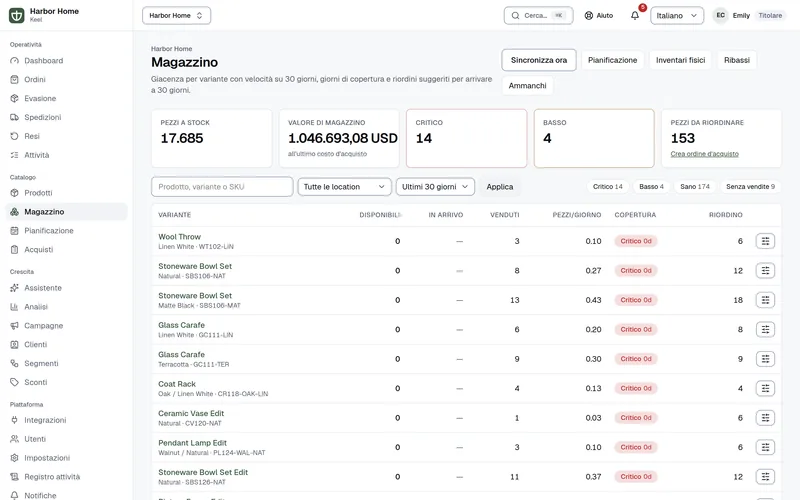Click Sincronizza ora button

click(x=539, y=60)
